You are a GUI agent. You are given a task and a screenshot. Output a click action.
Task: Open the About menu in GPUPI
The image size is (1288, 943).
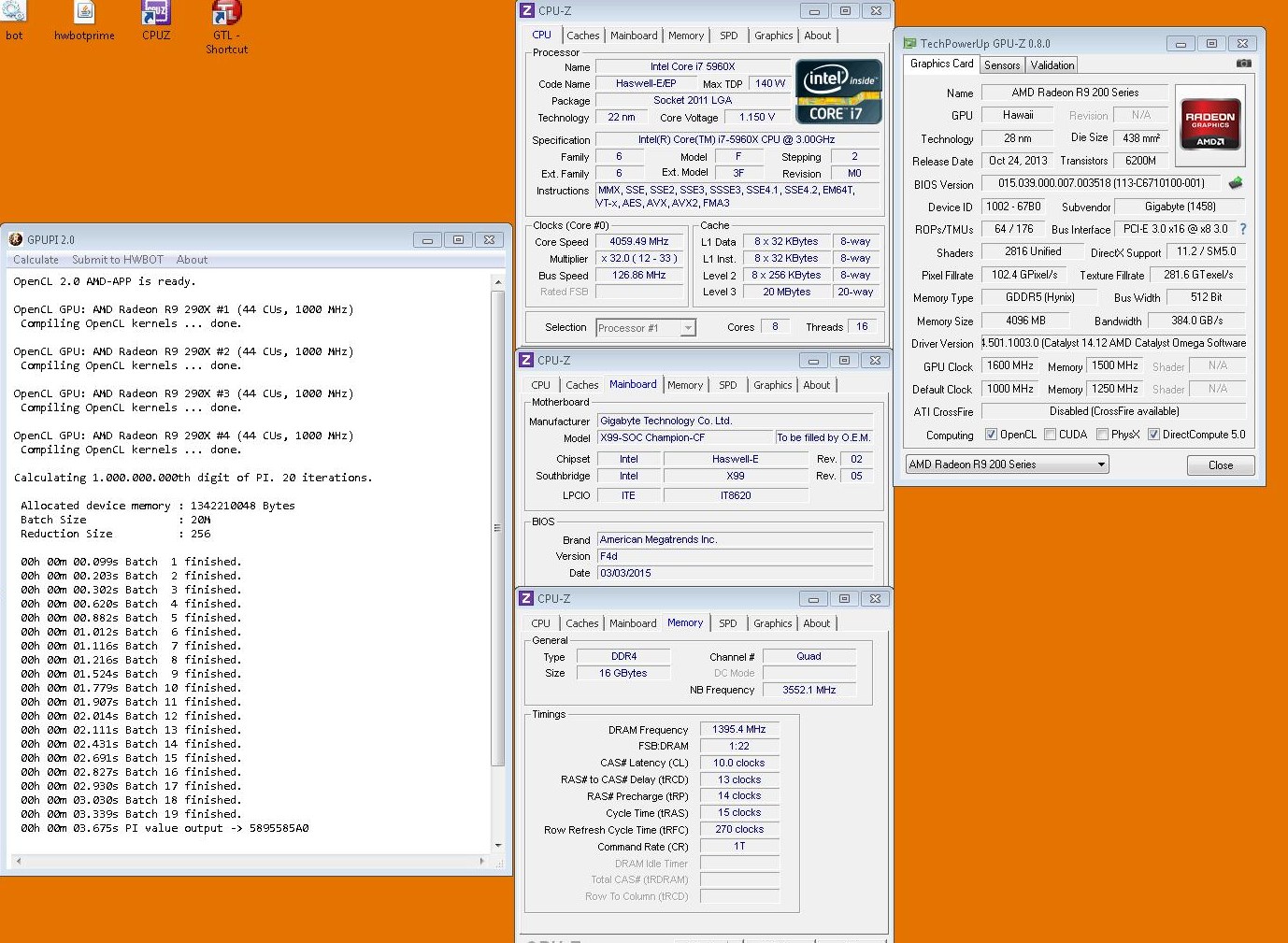pos(192,260)
